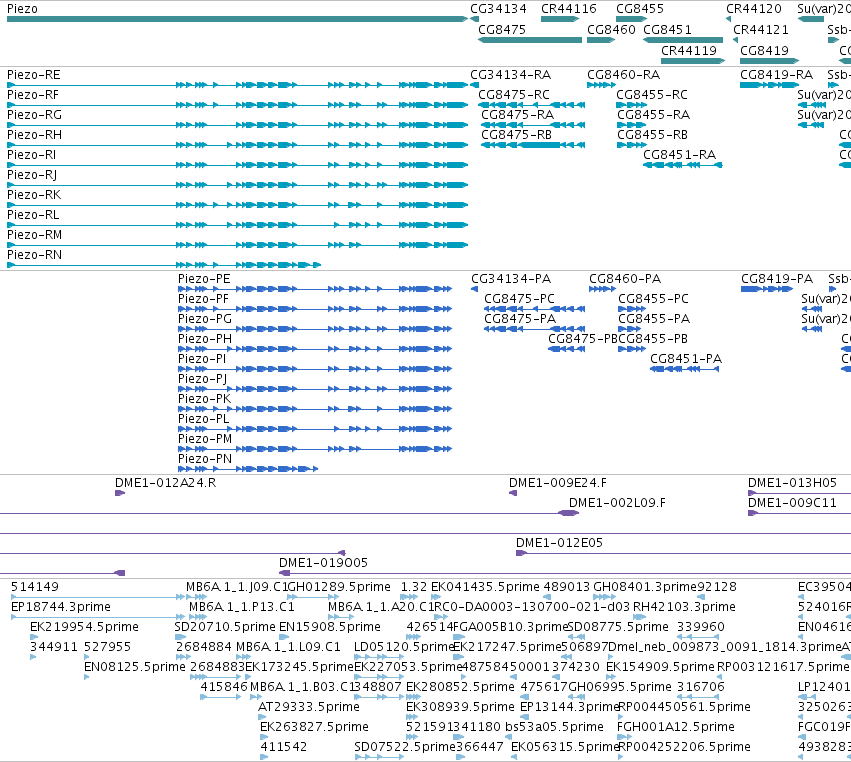This screenshot has height=762, width=851.
Task: Click the CR44116 gene feature
Action: coord(560,20)
